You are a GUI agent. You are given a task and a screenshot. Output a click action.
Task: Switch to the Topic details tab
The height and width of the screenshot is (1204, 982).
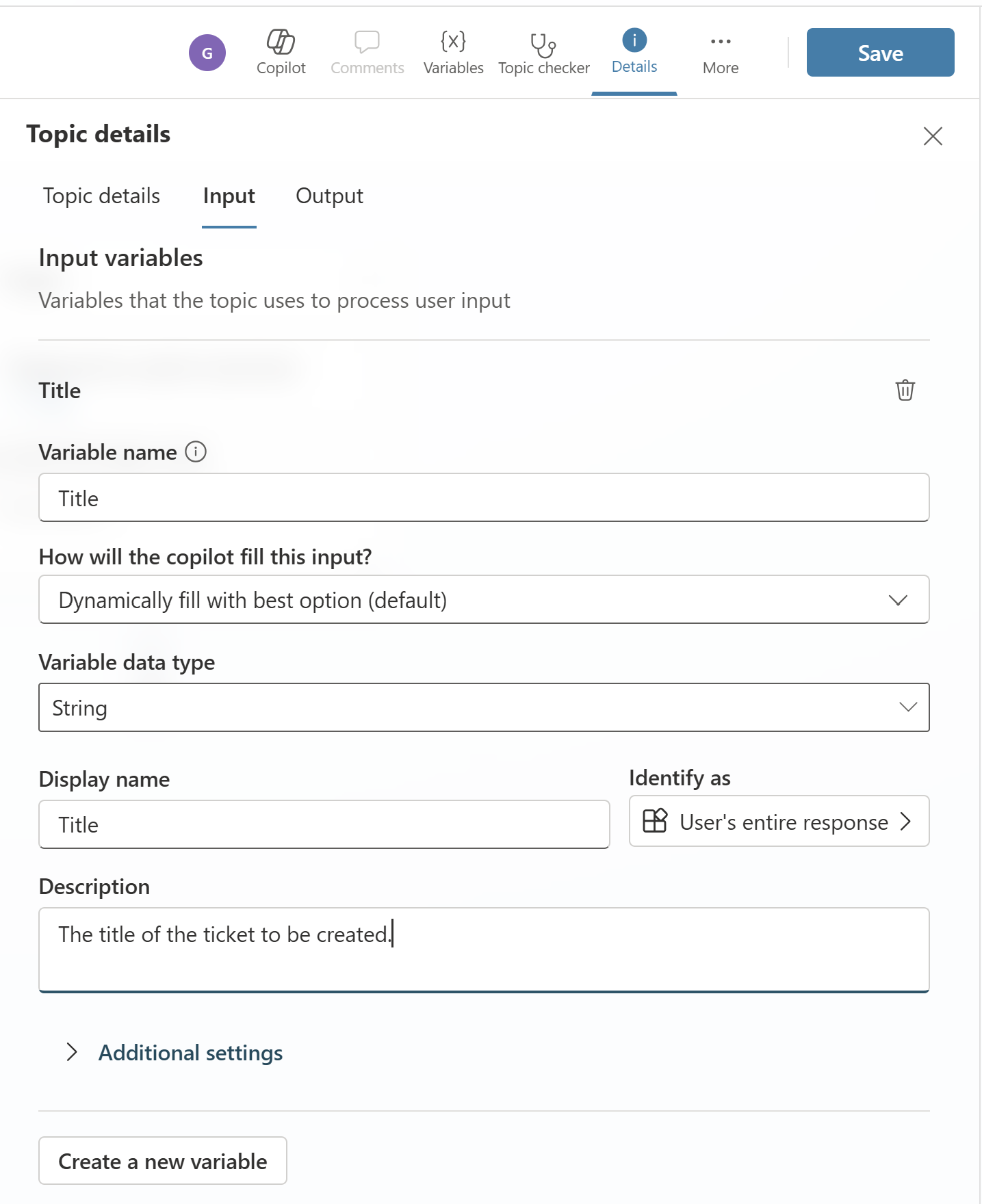[x=101, y=196]
